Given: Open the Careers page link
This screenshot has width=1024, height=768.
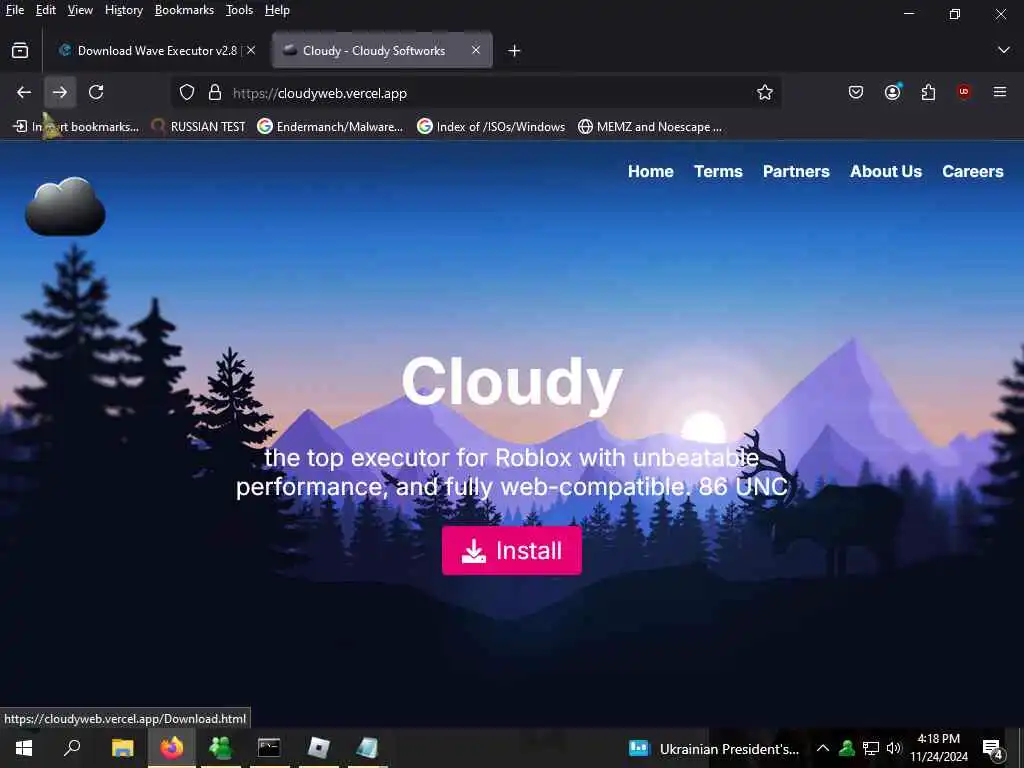Looking at the screenshot, I should click(x=972, y=171).
